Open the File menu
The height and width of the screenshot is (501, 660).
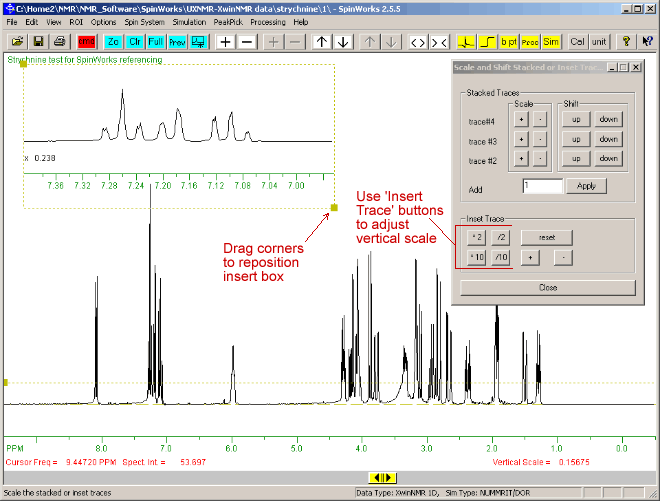[12, 22]
